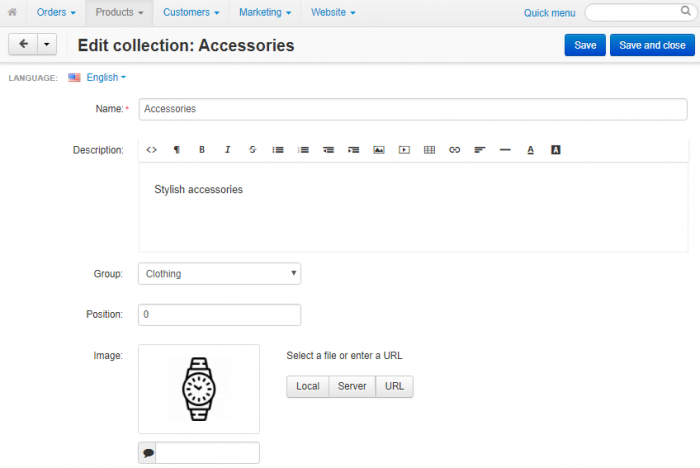Open the Website menu
The height and width of the screenshot is (468, 700).
[x=333, y=13]
